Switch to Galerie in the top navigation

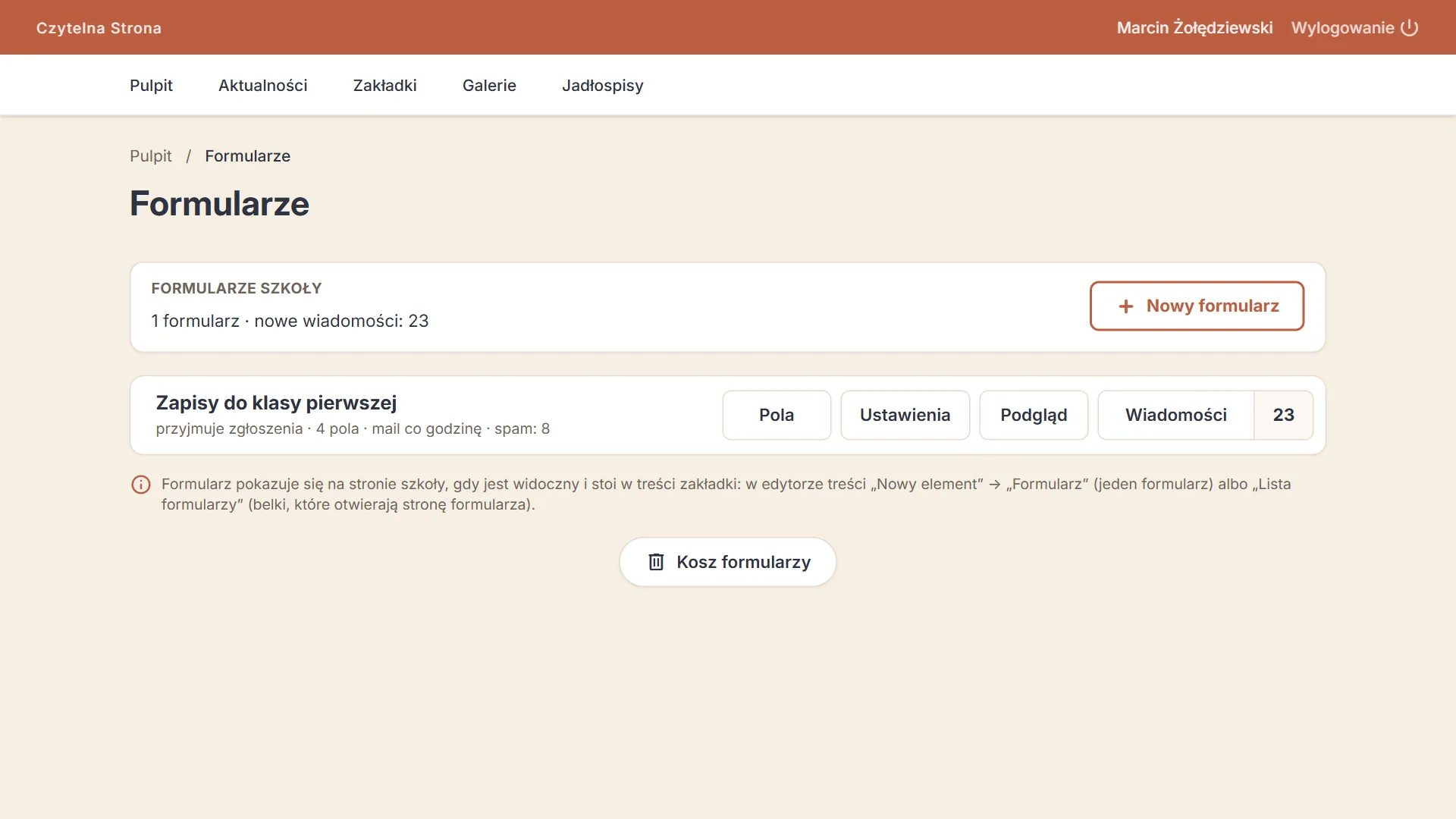[x=489, y=86]
